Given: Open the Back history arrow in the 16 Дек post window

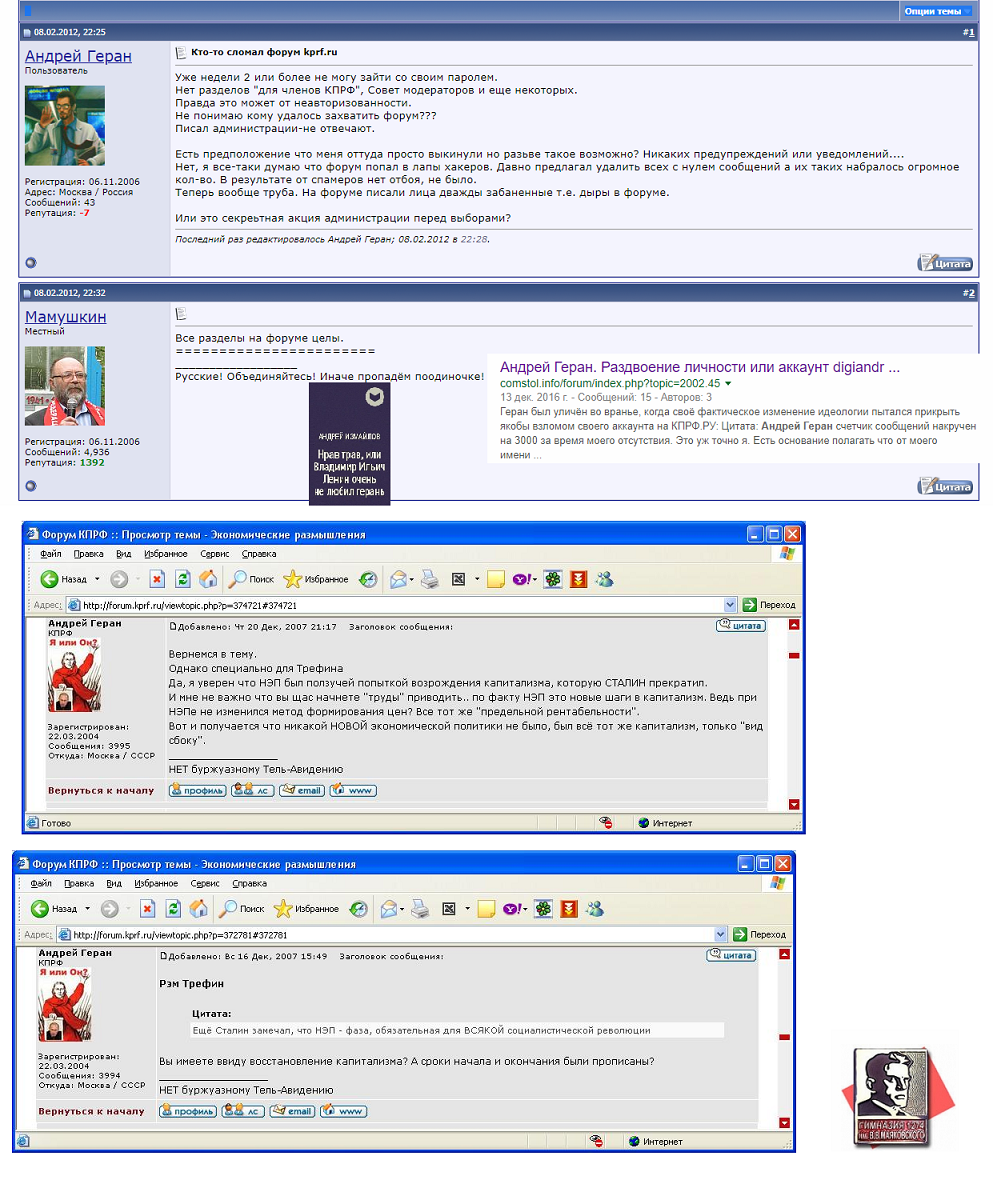Looking at the screenshot, I should (87, 909).
